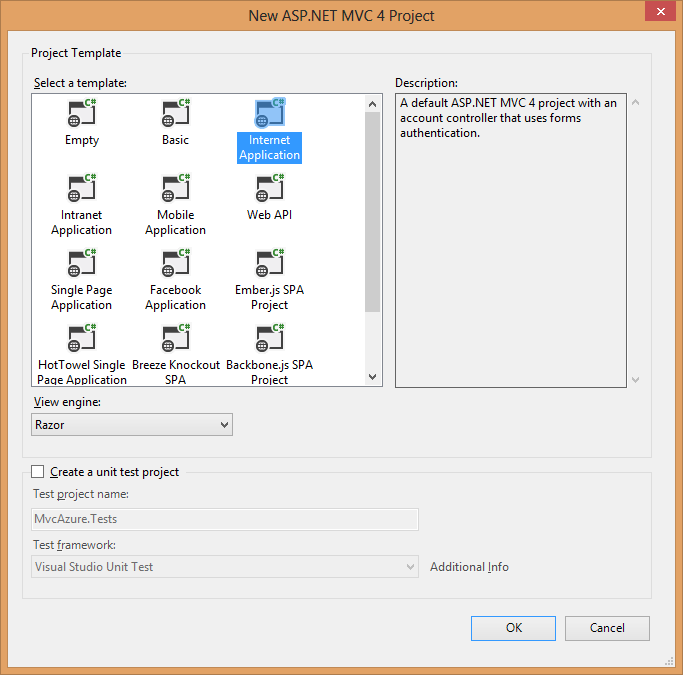Select the Breeze Knockout SPA icon

coord(176,338)
